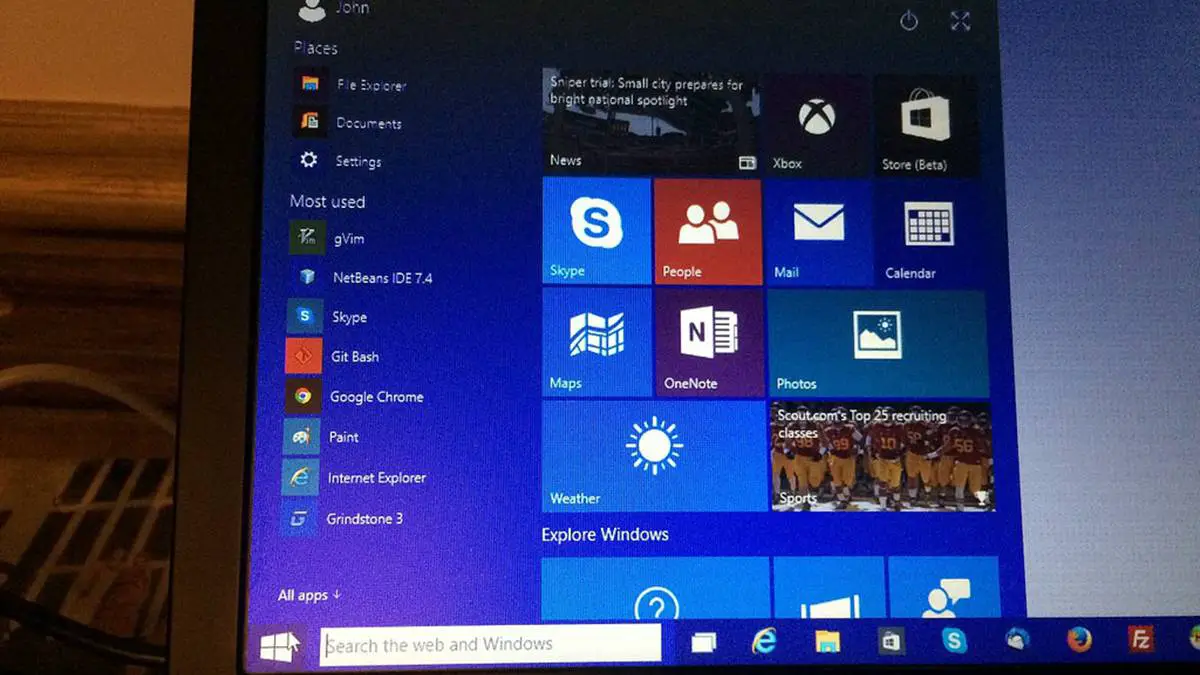This screenshot has height=675, width=1200.
Task: Open Skype from the taskbar
Action: click(x=954, y=640)
